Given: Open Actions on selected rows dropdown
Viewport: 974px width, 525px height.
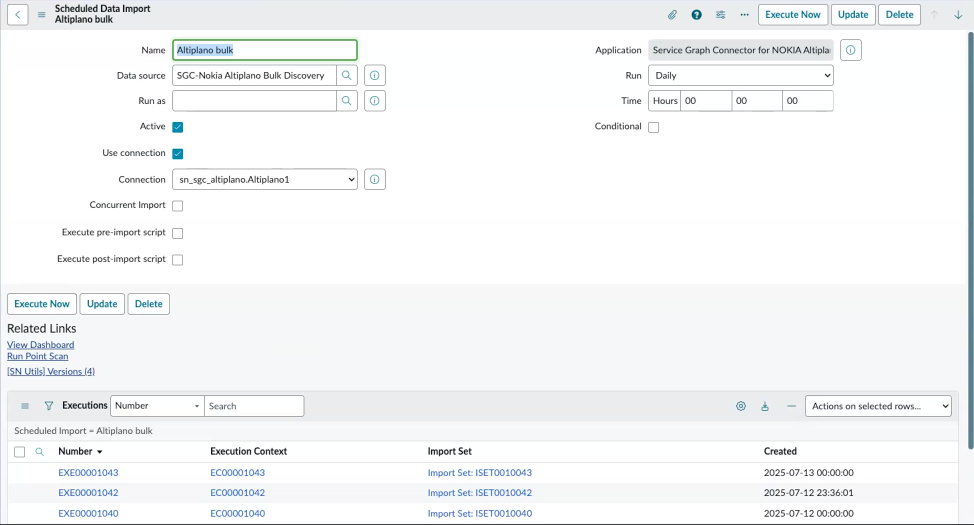Looking at the screenshot, I should click(x=878, y=406).
